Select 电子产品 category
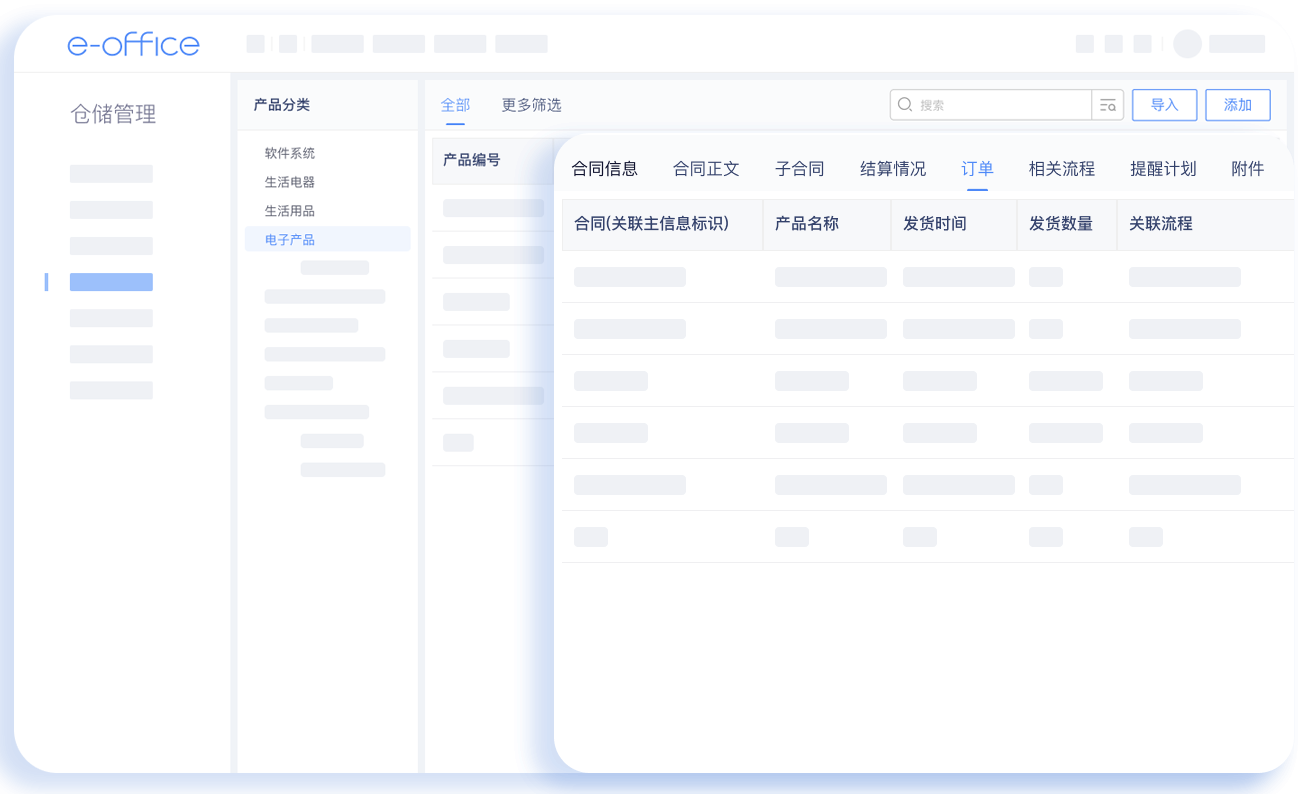Image resolution: width=1308 pixels, height=794 pixels. coord(328,239)
